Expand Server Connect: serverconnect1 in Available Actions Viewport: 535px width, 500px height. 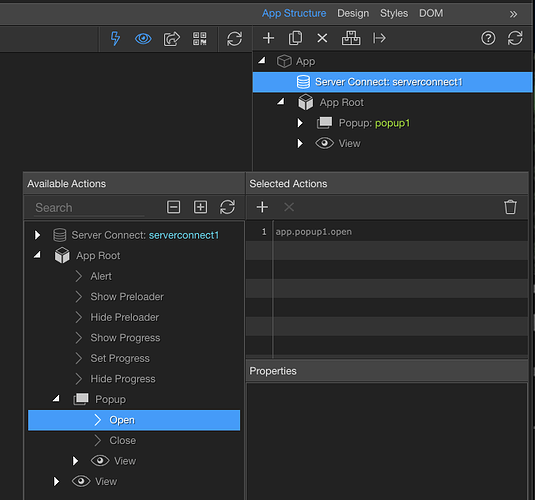click(x=37, y=235)
